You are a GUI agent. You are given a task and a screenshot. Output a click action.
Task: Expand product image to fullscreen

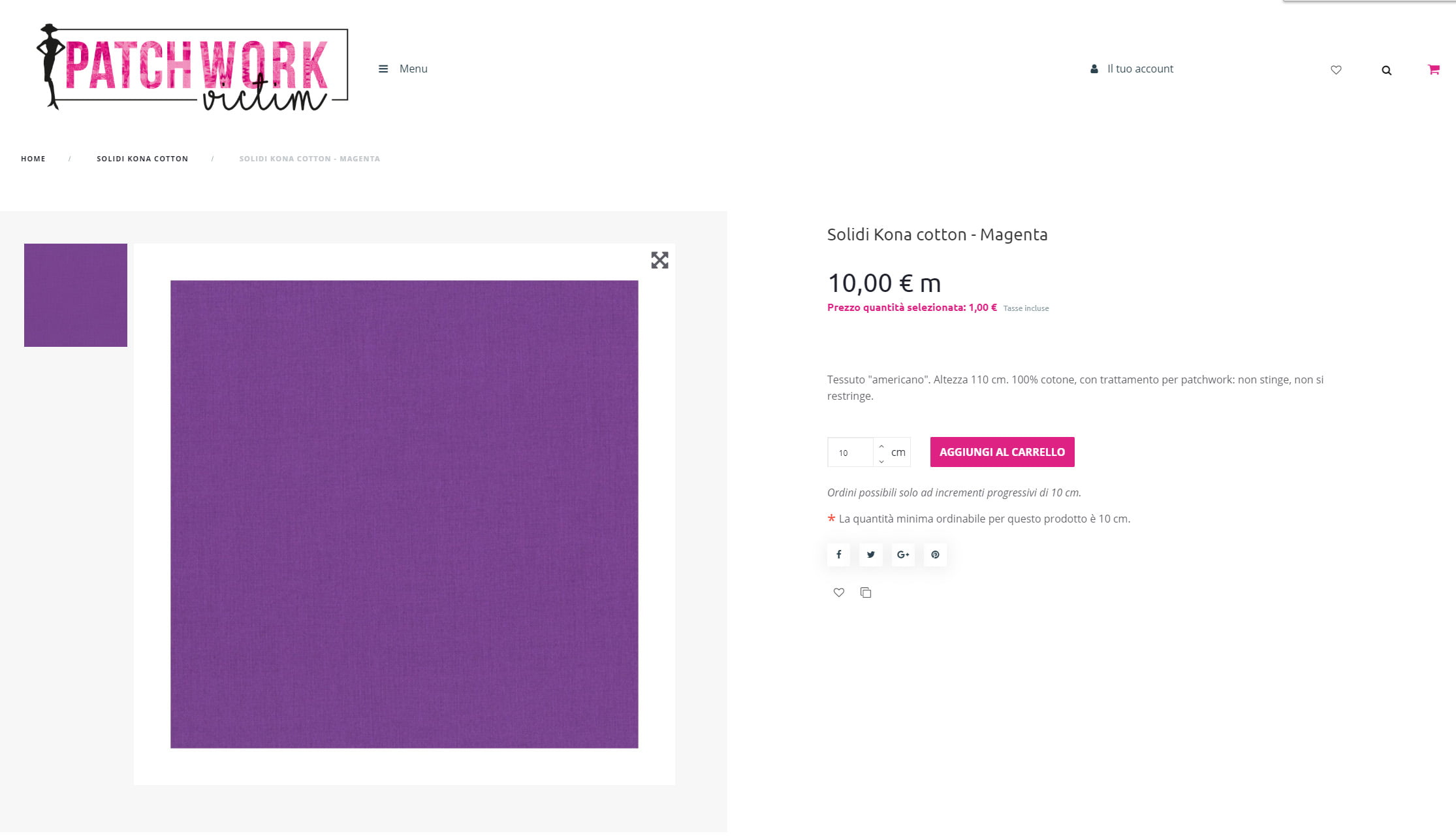point(659,260)
